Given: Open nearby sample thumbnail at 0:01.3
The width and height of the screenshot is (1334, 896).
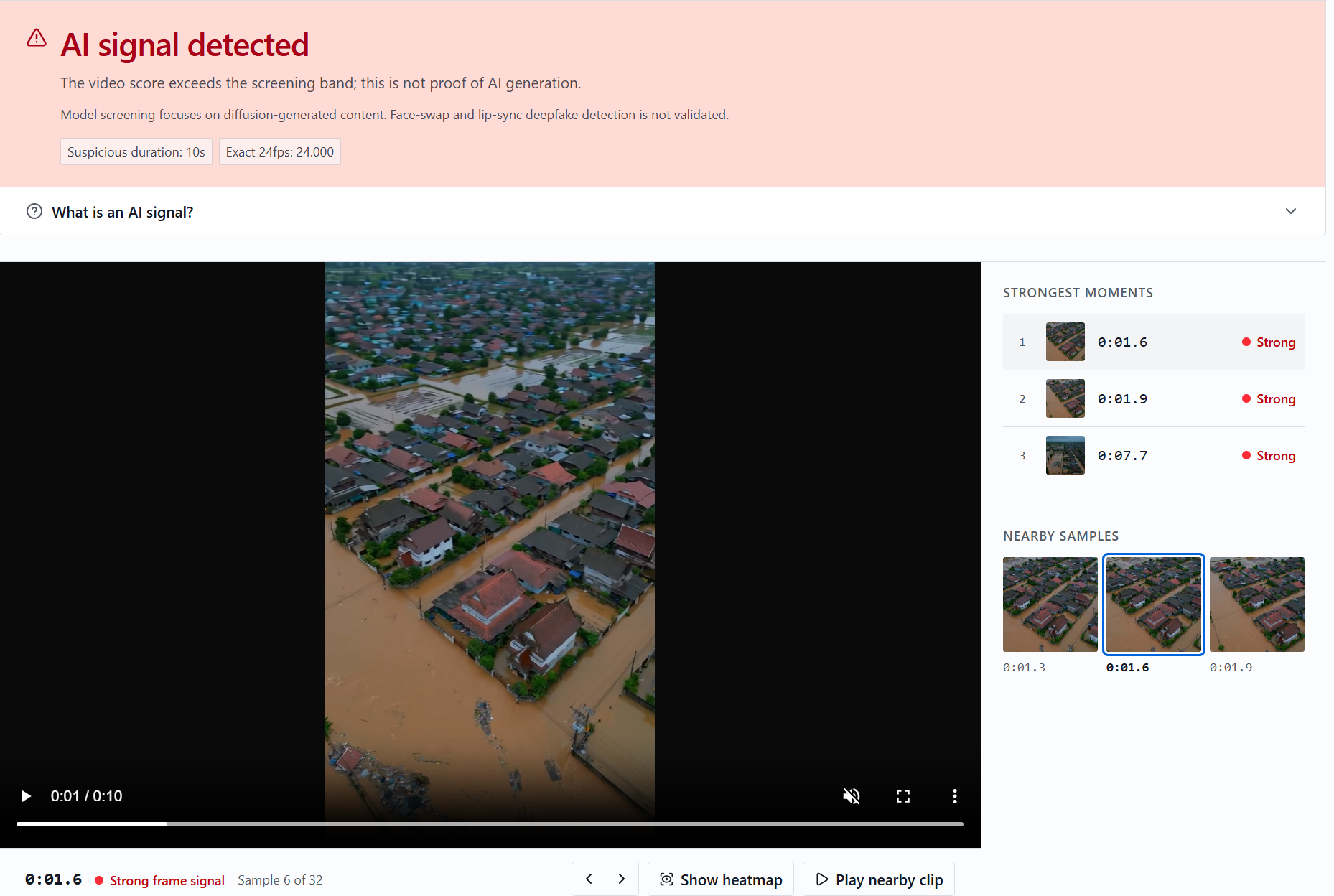Looking at the screenshot, I should [x=1050, y=605].
